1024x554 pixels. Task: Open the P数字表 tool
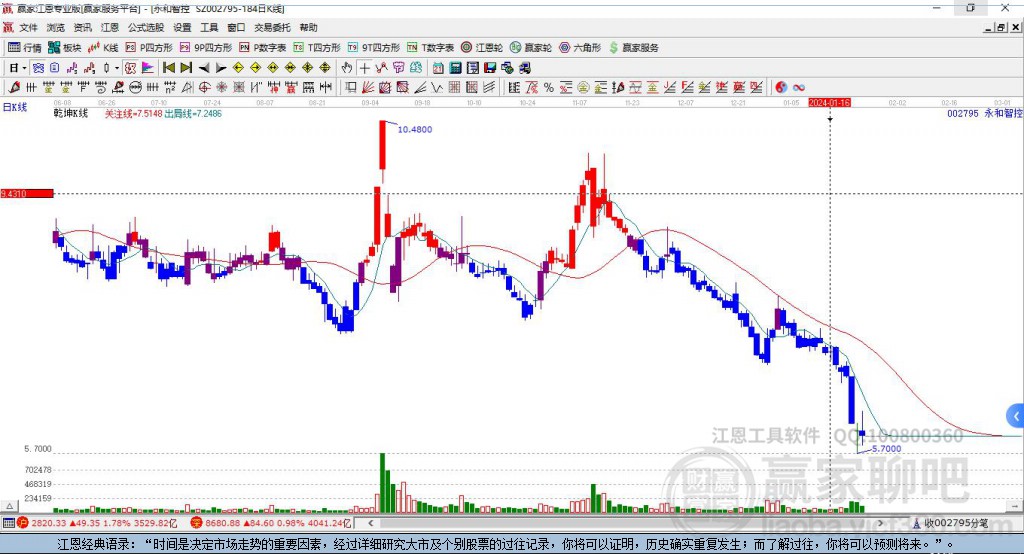point(263,48)
